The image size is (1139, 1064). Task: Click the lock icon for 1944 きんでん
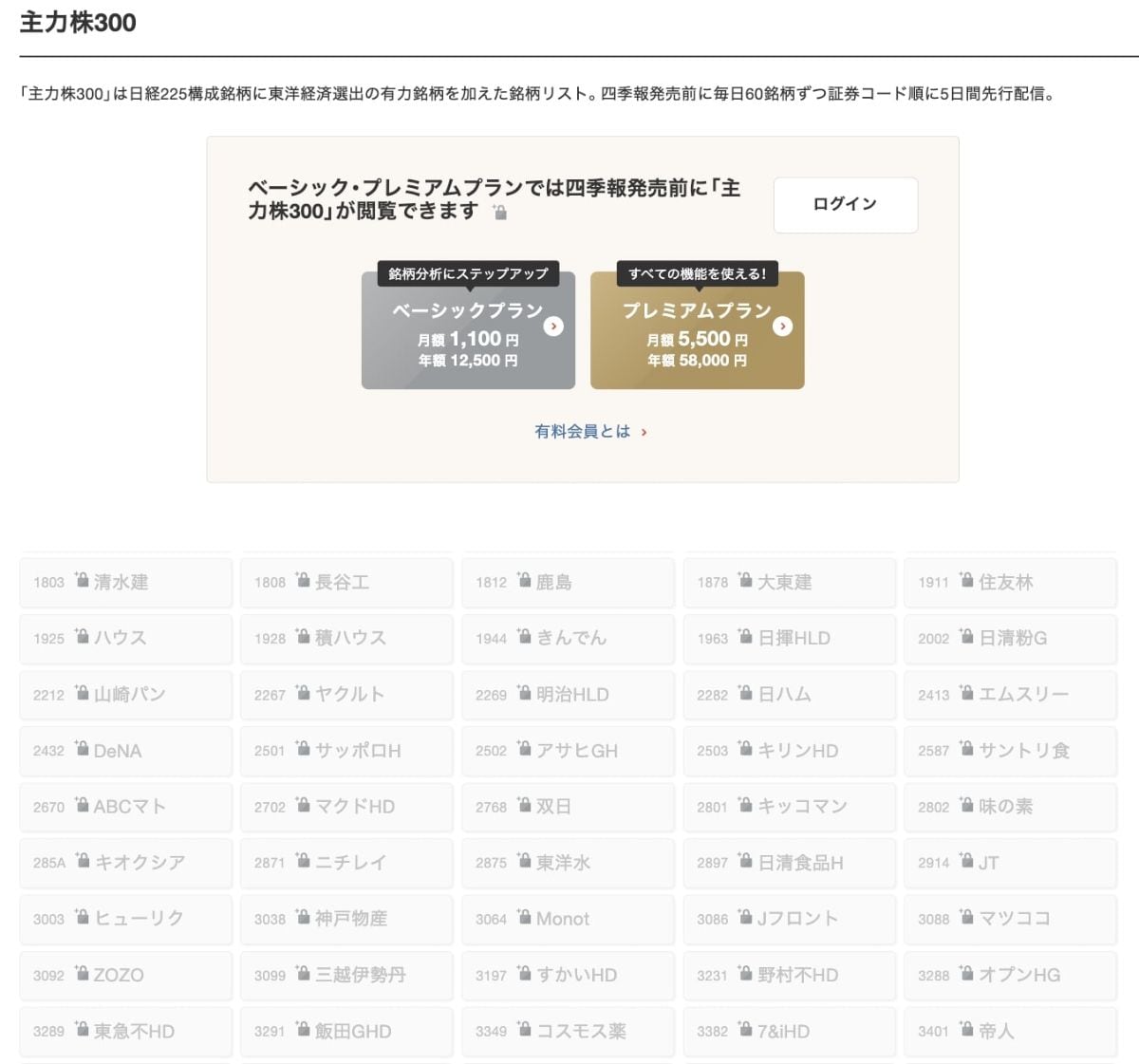pos(524,636)
